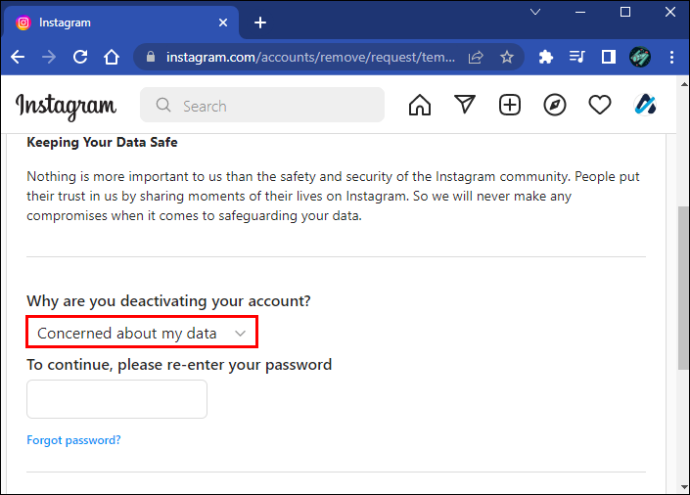Open browser extensions puzzle icon

click(546, 57)
